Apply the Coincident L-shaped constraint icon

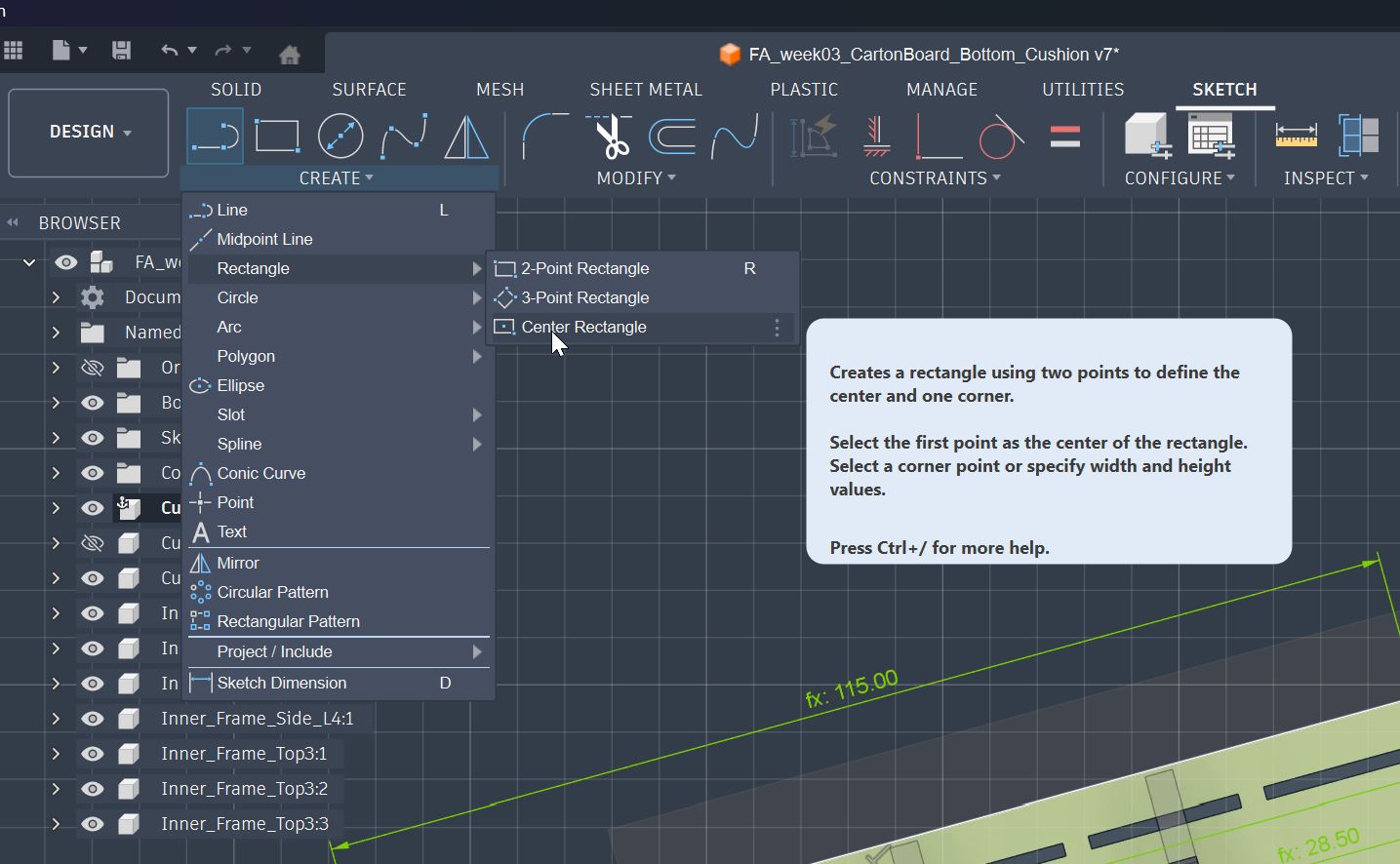coord(939,137)
